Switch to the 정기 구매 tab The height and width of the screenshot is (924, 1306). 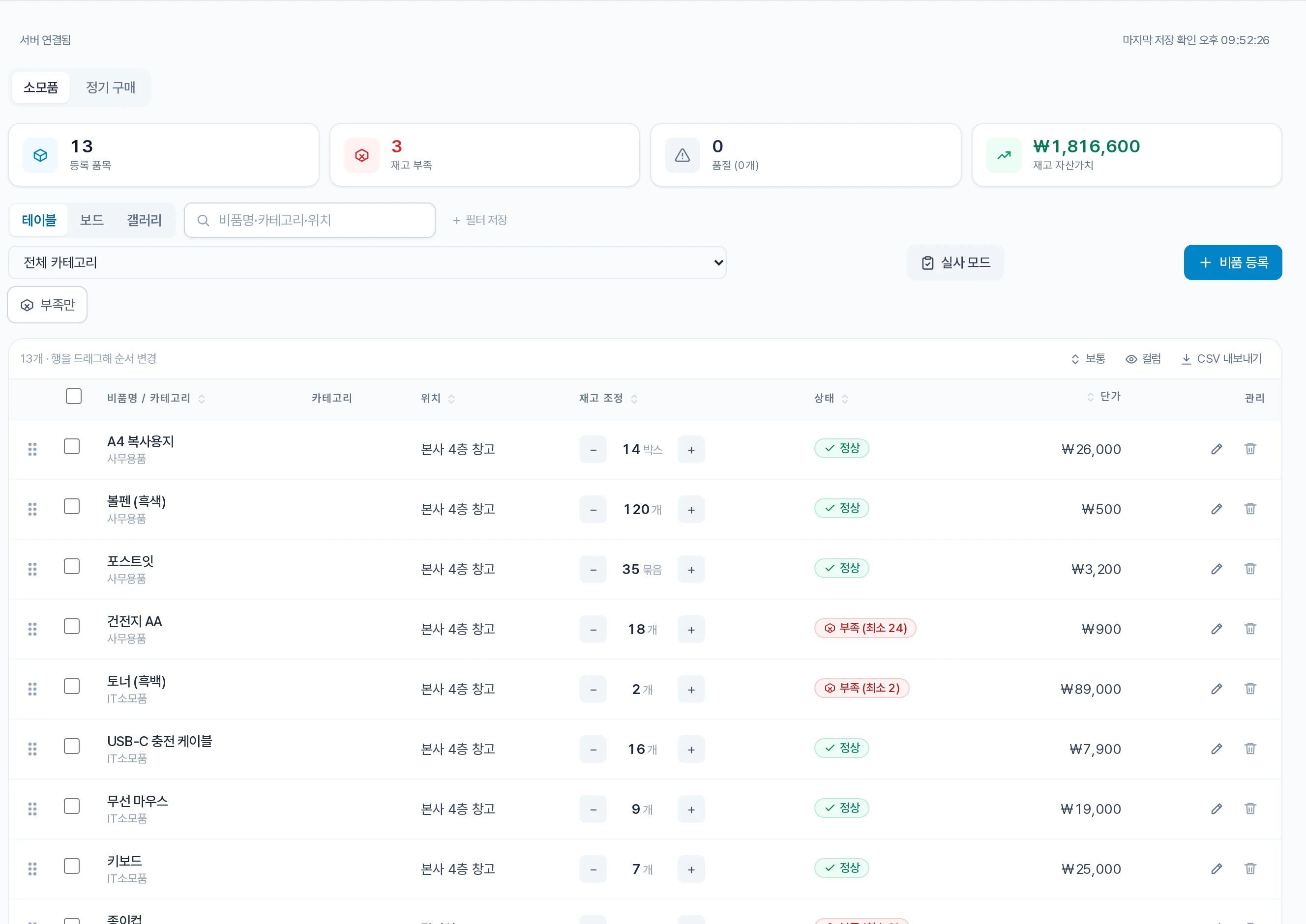(x=111, y=87)
